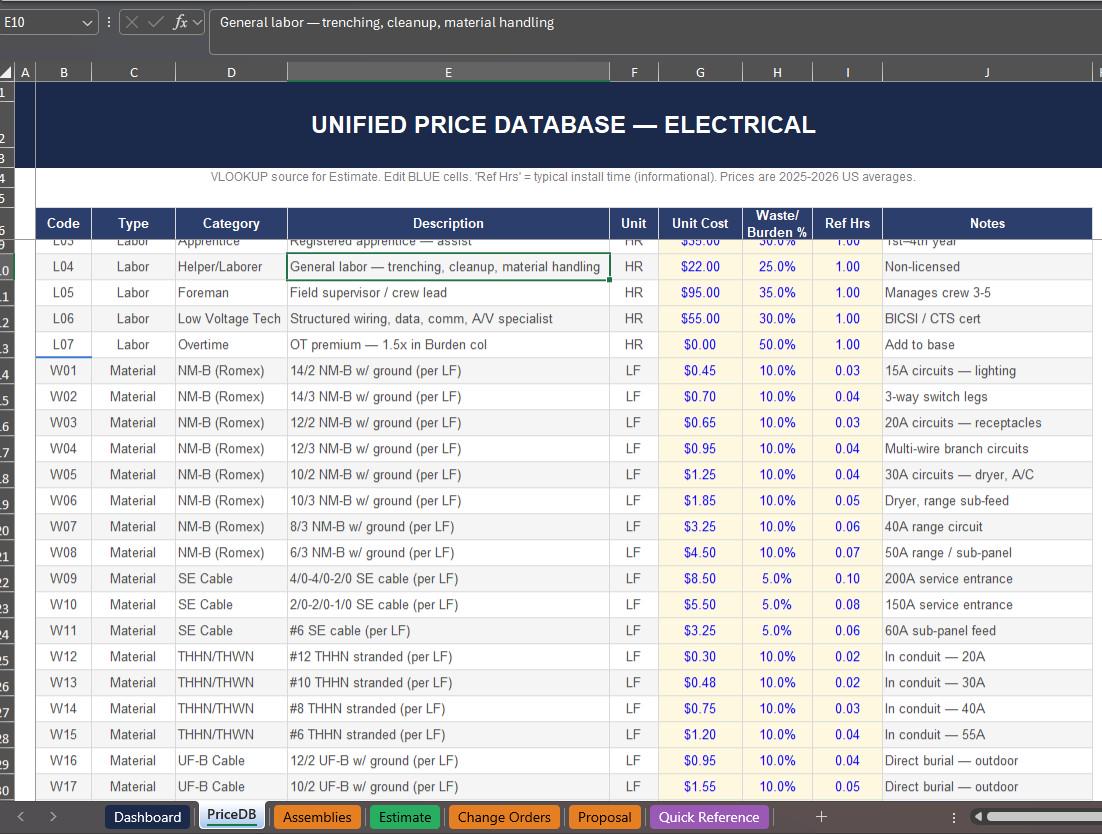
Task: Select the #6 SE cable description cell
Action: (448, 630)
